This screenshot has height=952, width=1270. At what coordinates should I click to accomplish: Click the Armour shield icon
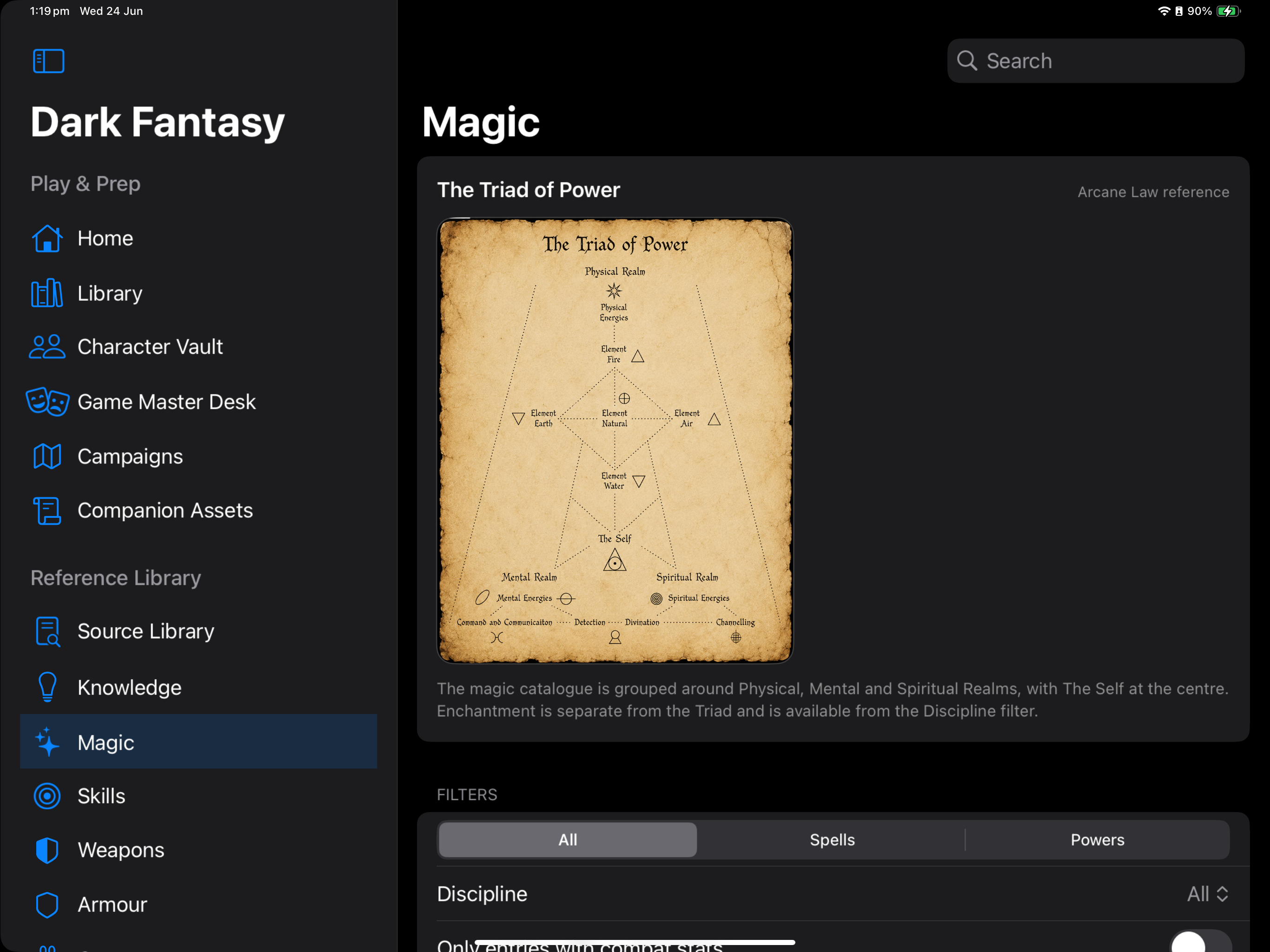pos(47,904)
